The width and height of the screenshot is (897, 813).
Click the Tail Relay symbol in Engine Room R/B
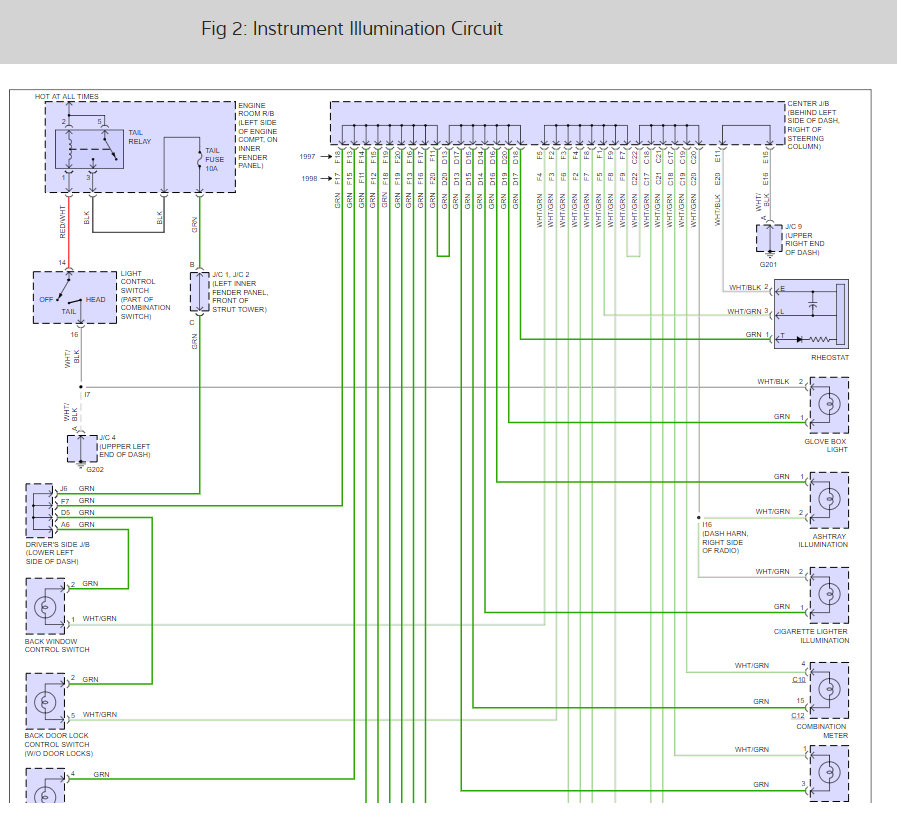[x=89, y=149]
